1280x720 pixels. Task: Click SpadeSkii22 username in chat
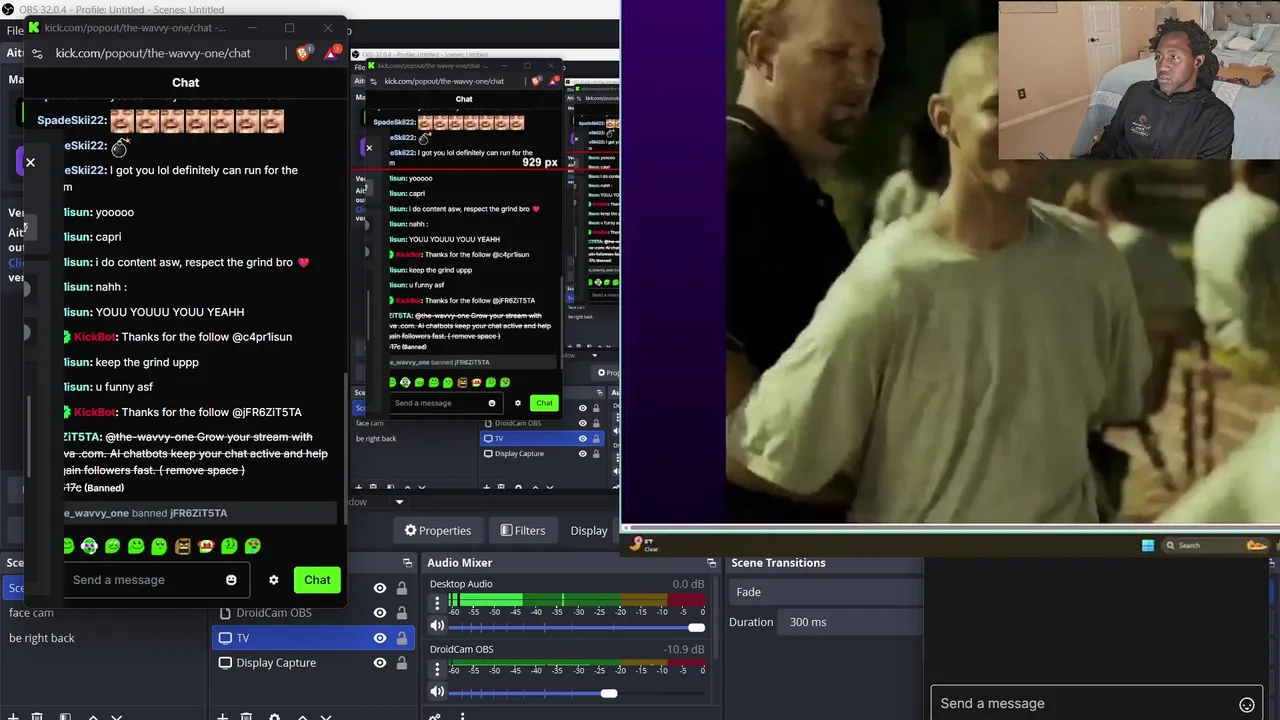click(71, 121)
